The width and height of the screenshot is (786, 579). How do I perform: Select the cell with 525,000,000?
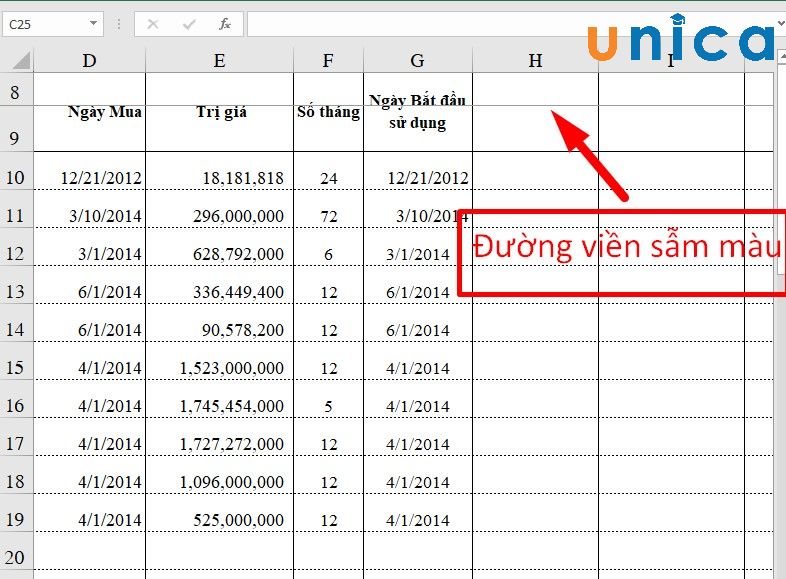(220, 513)
